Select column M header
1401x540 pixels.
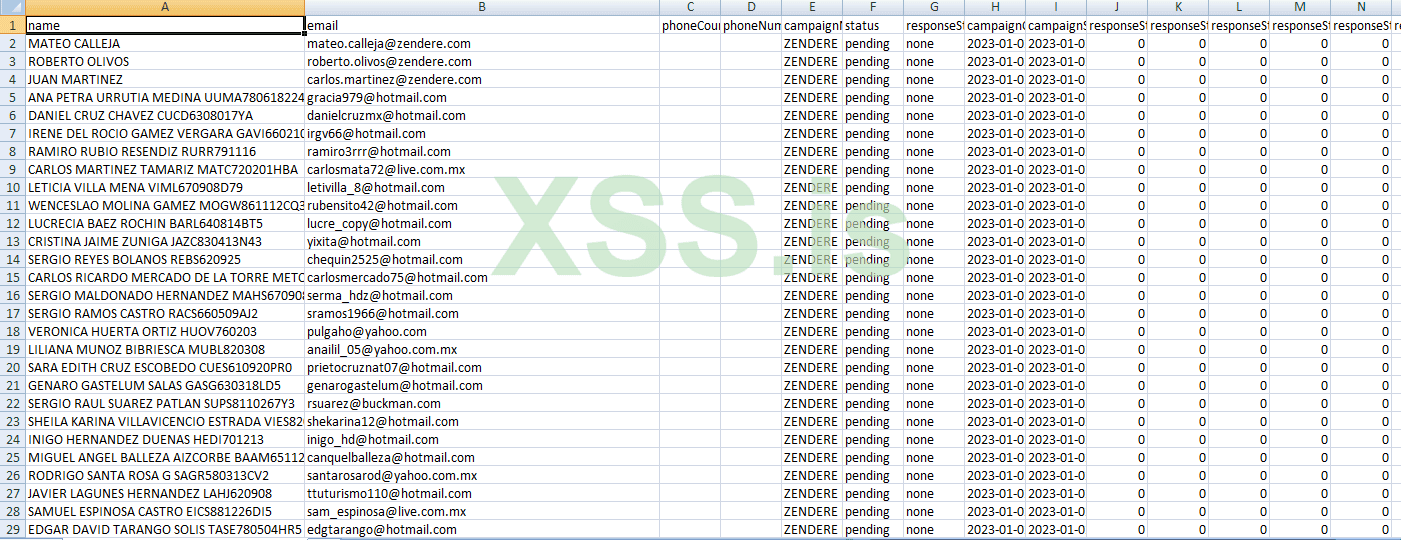point(1300,7)
